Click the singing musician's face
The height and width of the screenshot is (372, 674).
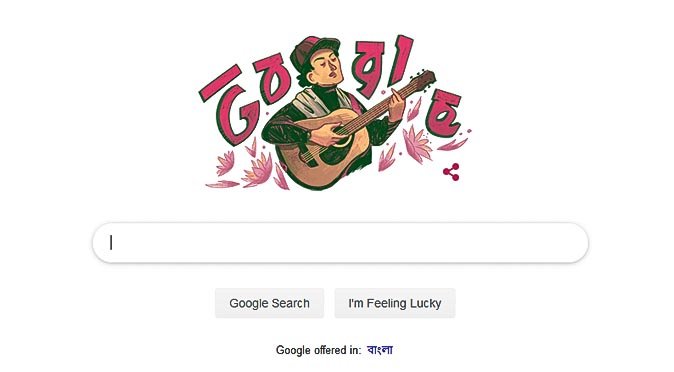tap(328, 68)
